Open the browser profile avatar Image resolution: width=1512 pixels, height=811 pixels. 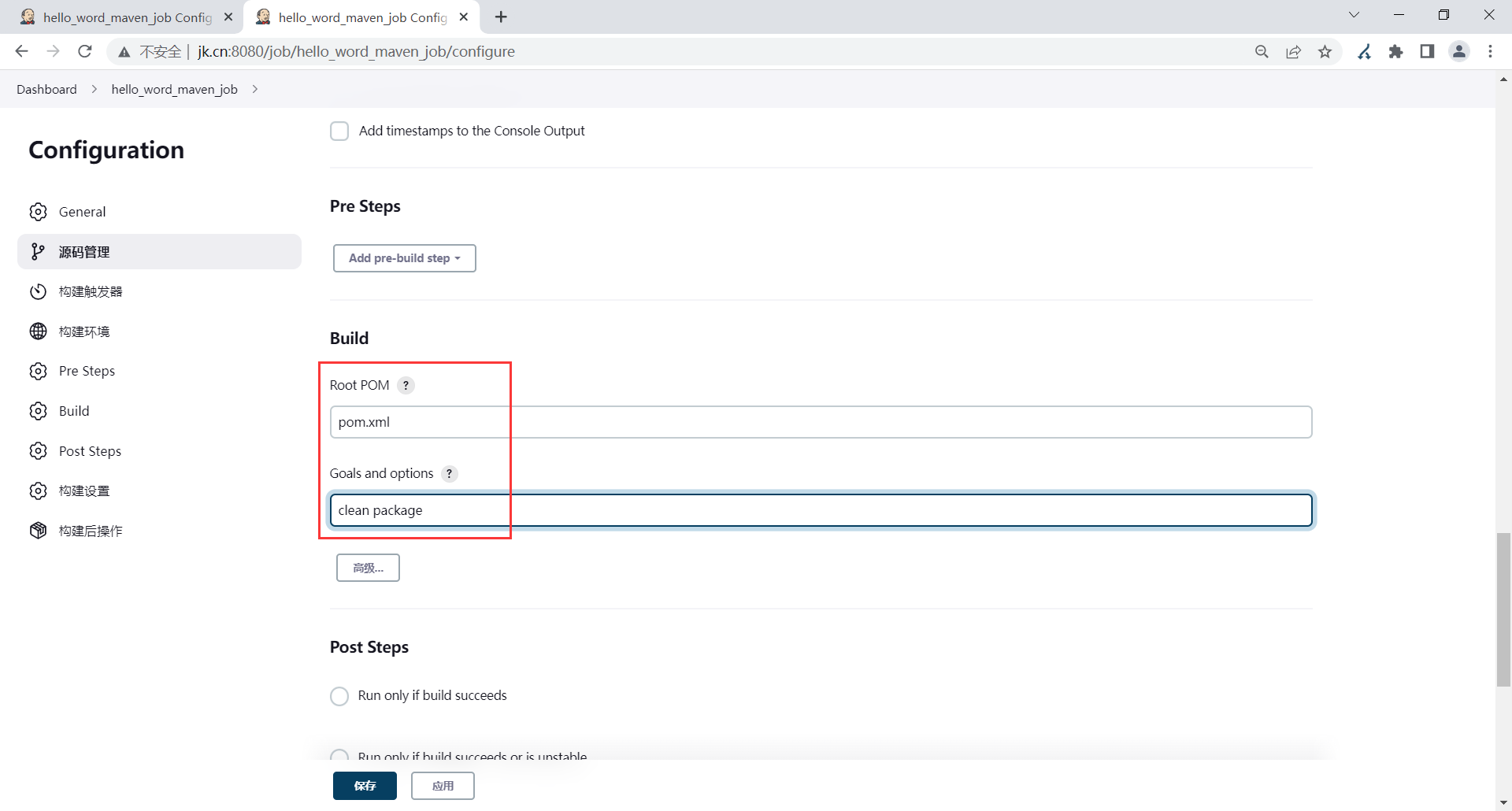tap(1459, 51)
